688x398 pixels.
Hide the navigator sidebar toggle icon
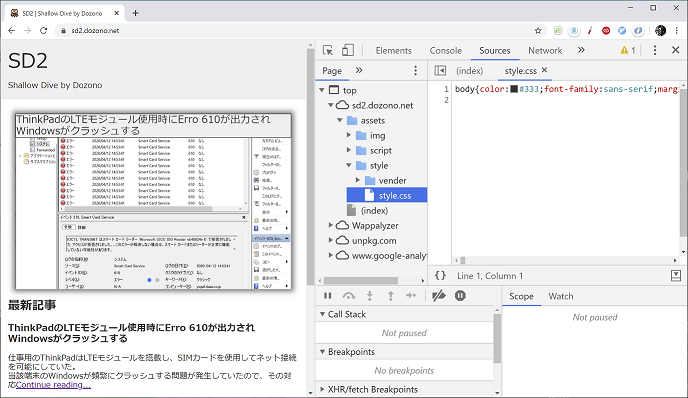(440, 70)
